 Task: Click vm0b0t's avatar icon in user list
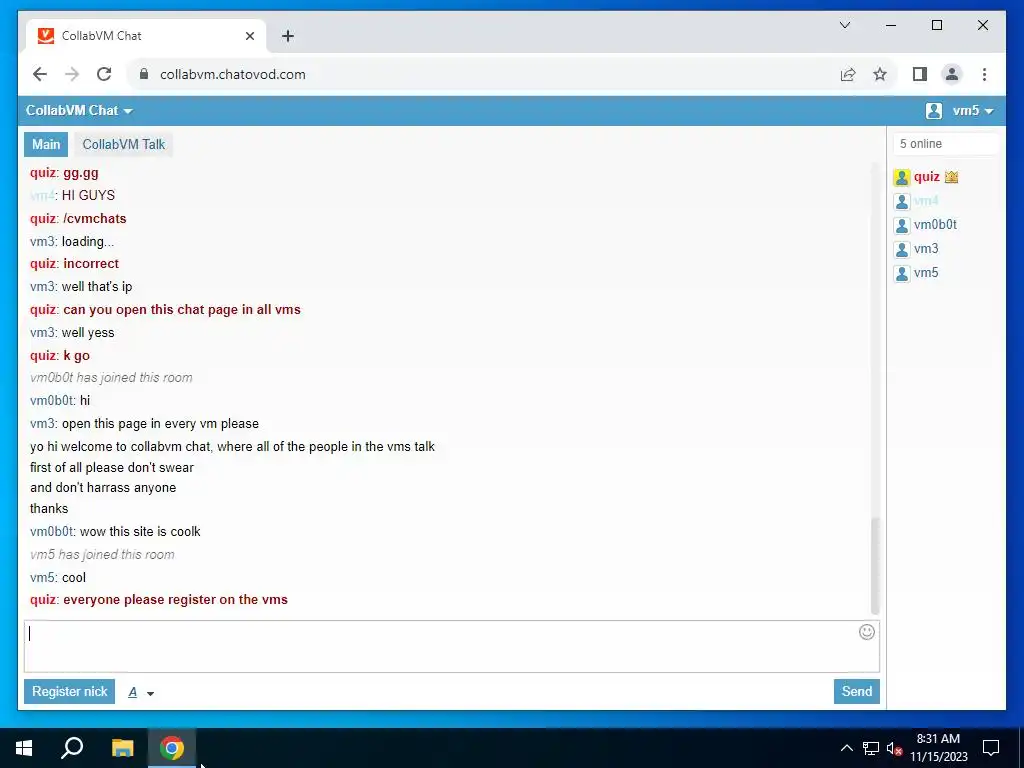click(902, 225)
